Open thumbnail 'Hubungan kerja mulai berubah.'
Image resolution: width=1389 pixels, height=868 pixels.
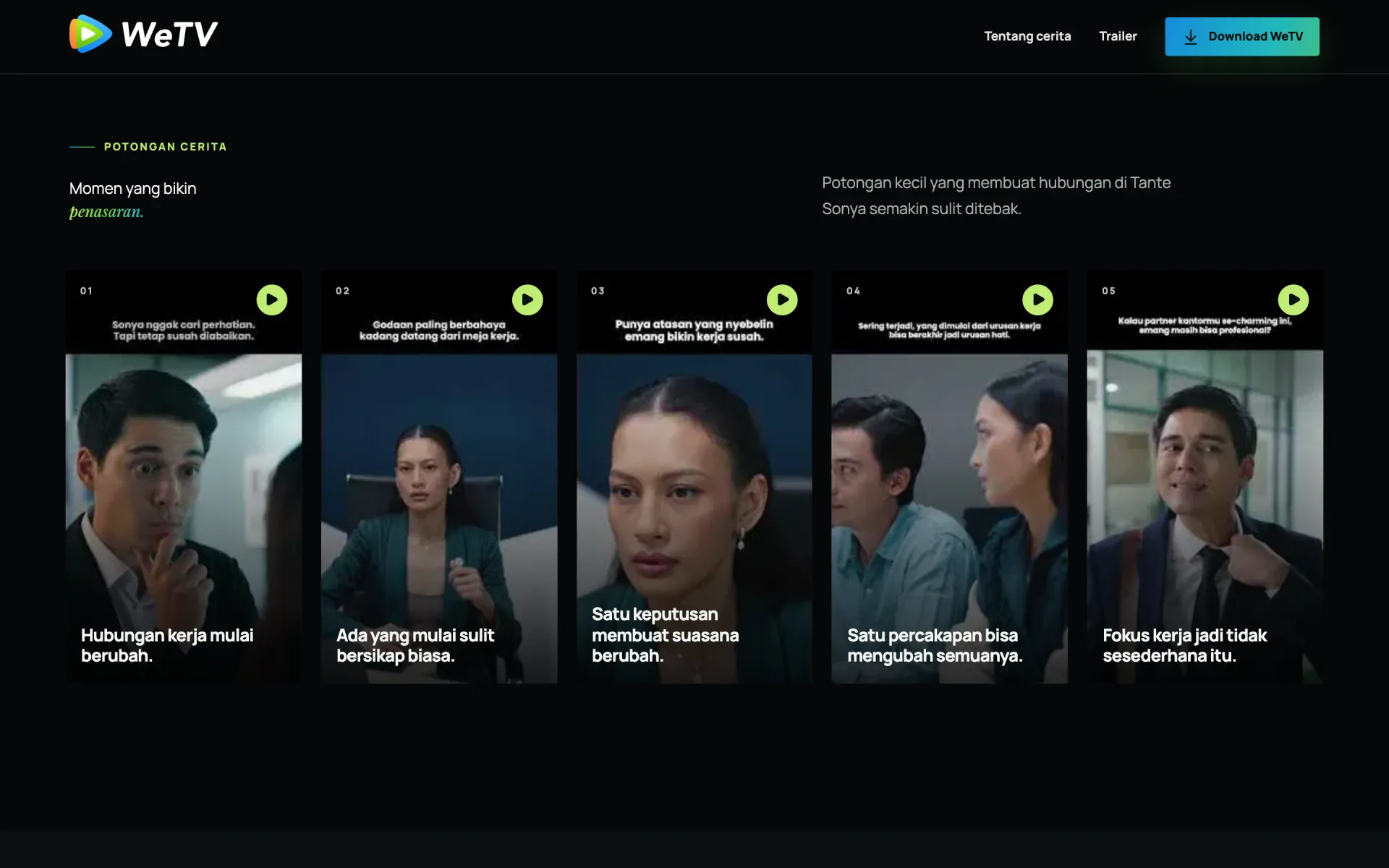(x=184, y=477)
